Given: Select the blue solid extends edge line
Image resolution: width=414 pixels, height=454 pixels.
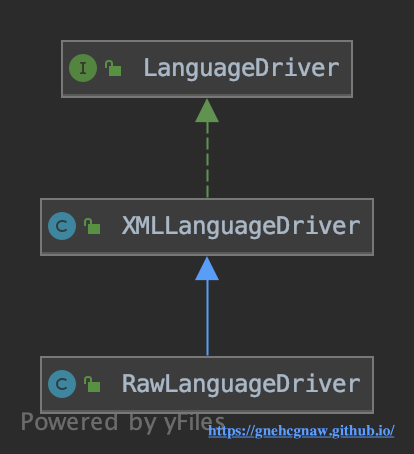Looking at the screenshot, I should (207, 318).
